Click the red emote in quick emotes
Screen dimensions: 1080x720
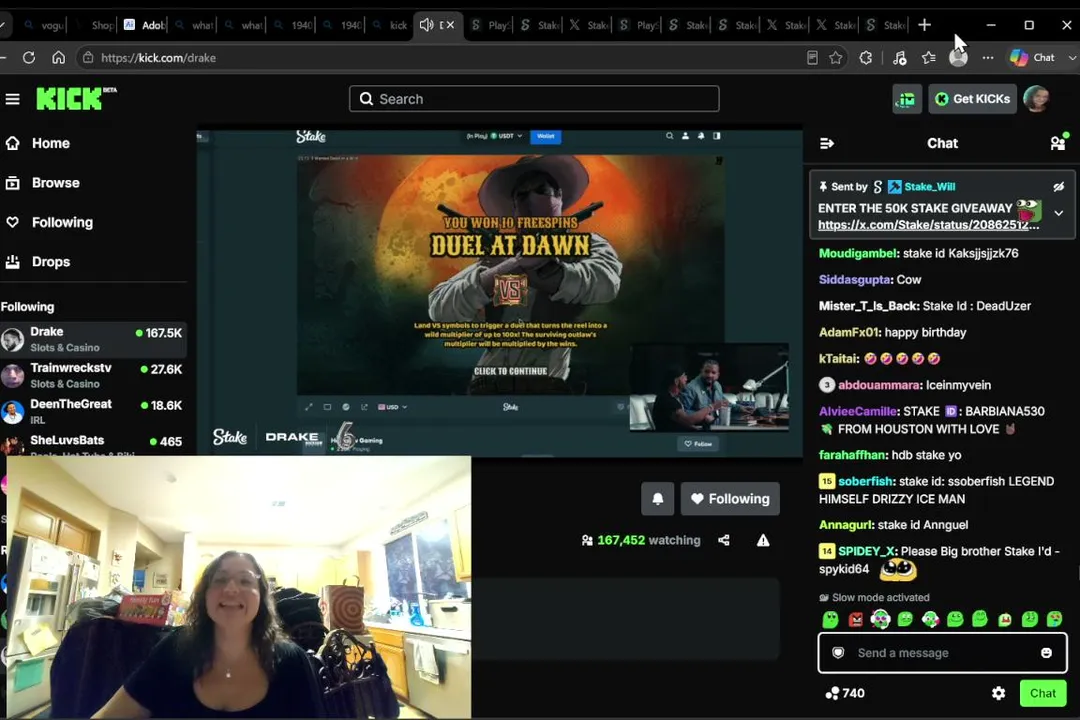click(855, 619)
